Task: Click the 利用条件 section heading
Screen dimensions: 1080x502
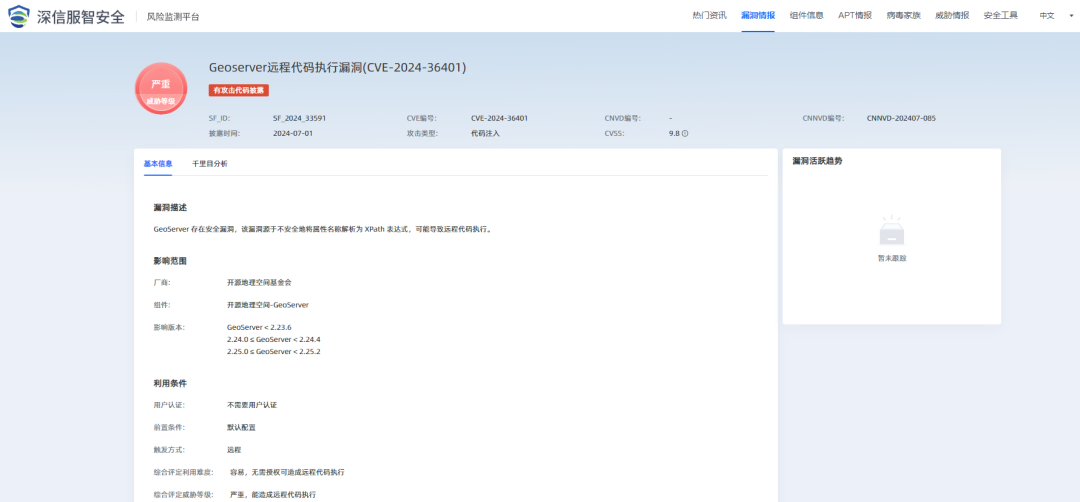Action: (170, 383)
